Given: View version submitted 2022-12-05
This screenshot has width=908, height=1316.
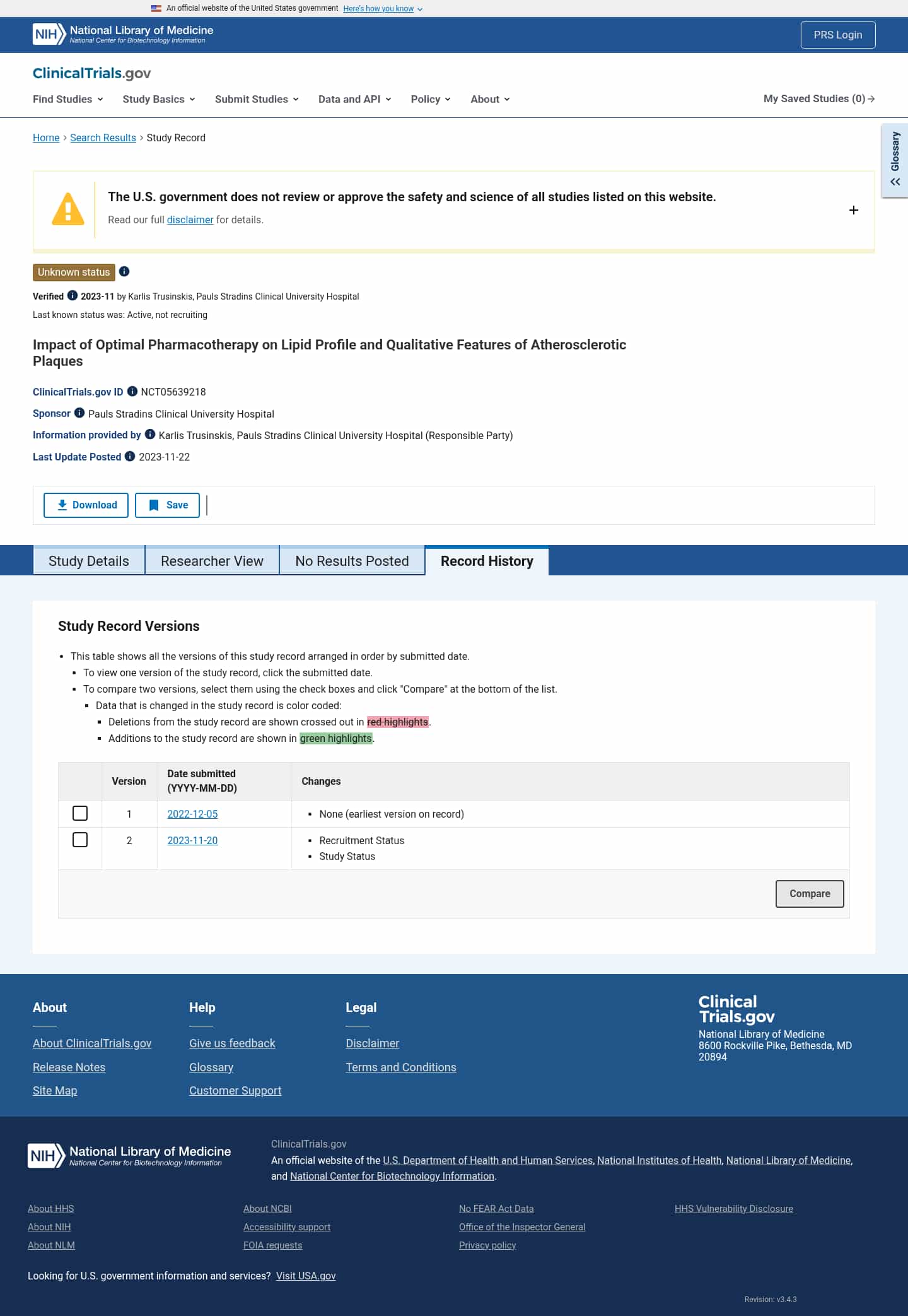Looking at the screenshot, I should click(192, 814).
